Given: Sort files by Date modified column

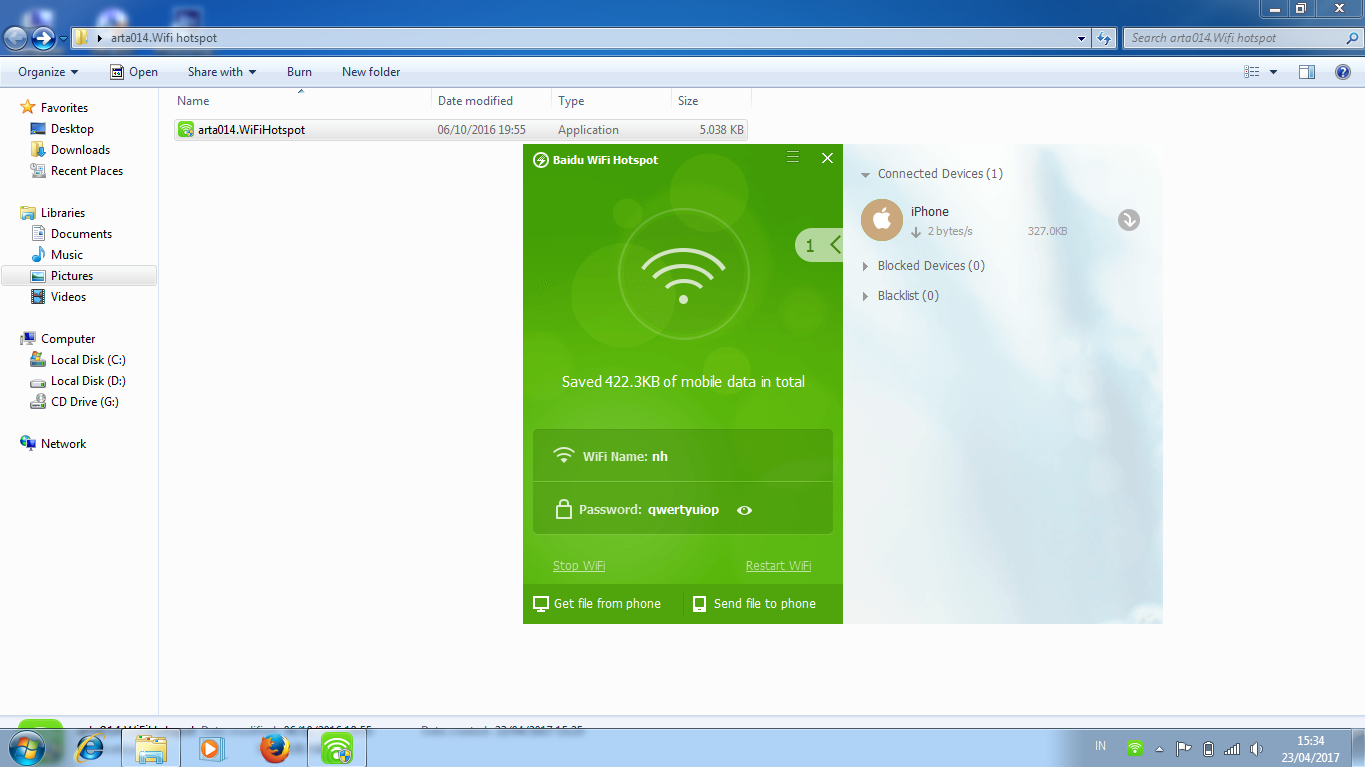Looking at the screenshot, I should [492, 101].
